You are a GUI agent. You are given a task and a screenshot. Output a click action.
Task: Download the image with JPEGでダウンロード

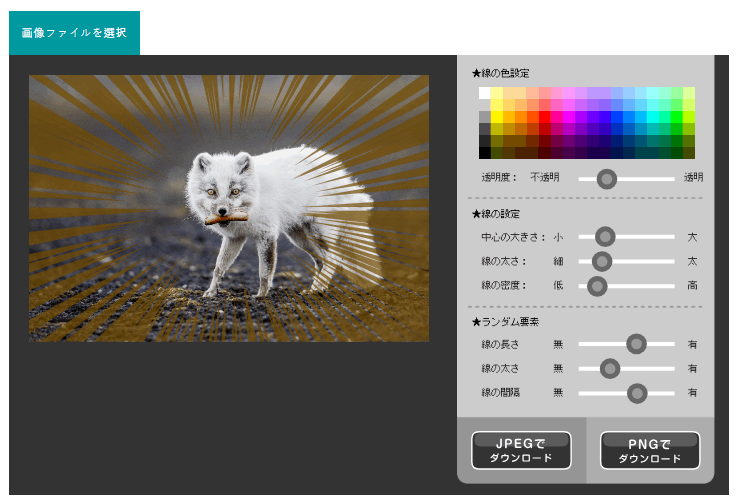[521, 450]
